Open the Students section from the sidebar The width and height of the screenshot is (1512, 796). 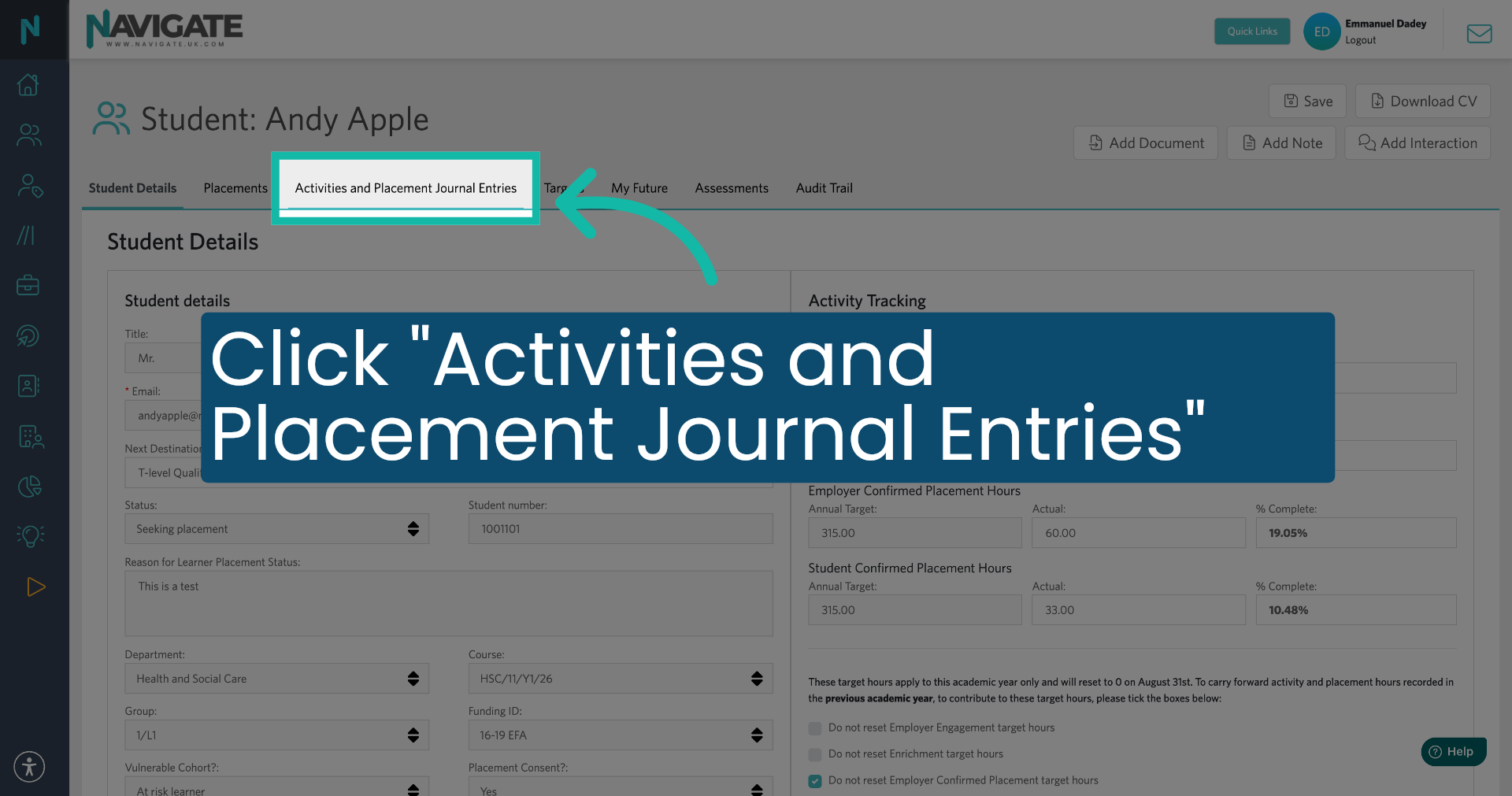[28, 135]
